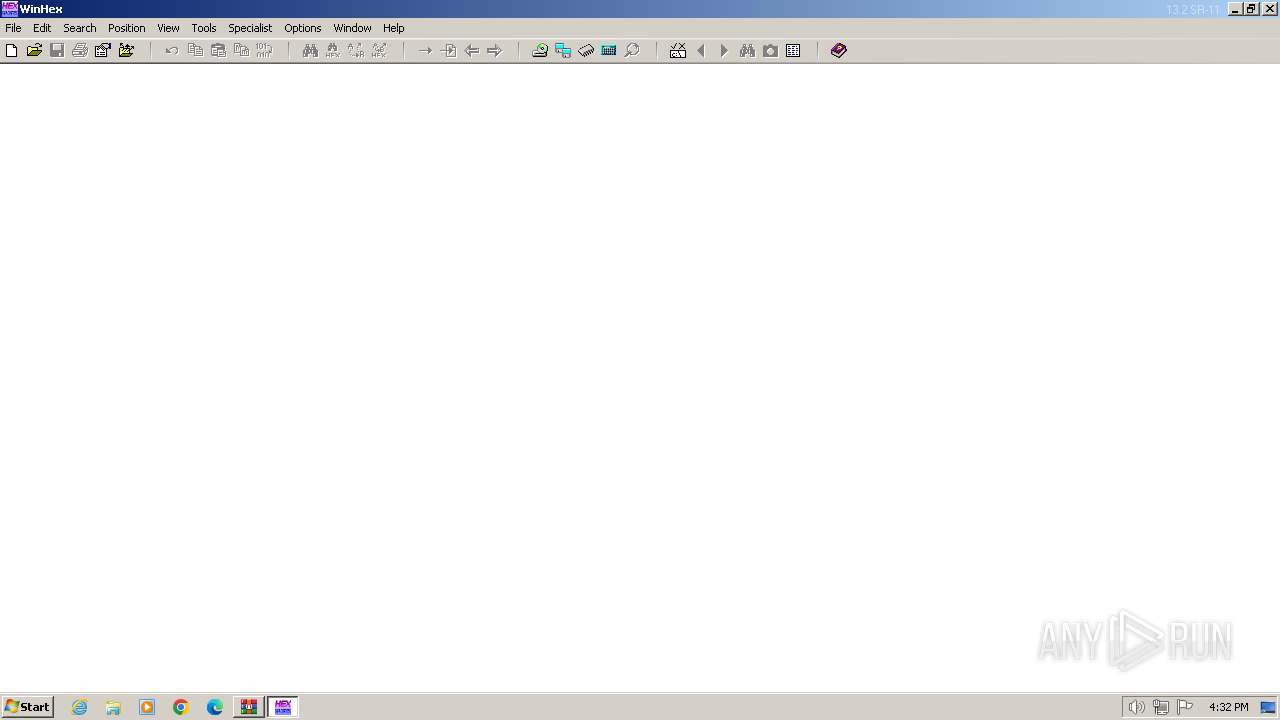The width and height of the screenshot is (1280, 720).
Task: Click the binary 1010 modify data icon
Action: pos(264,50)
